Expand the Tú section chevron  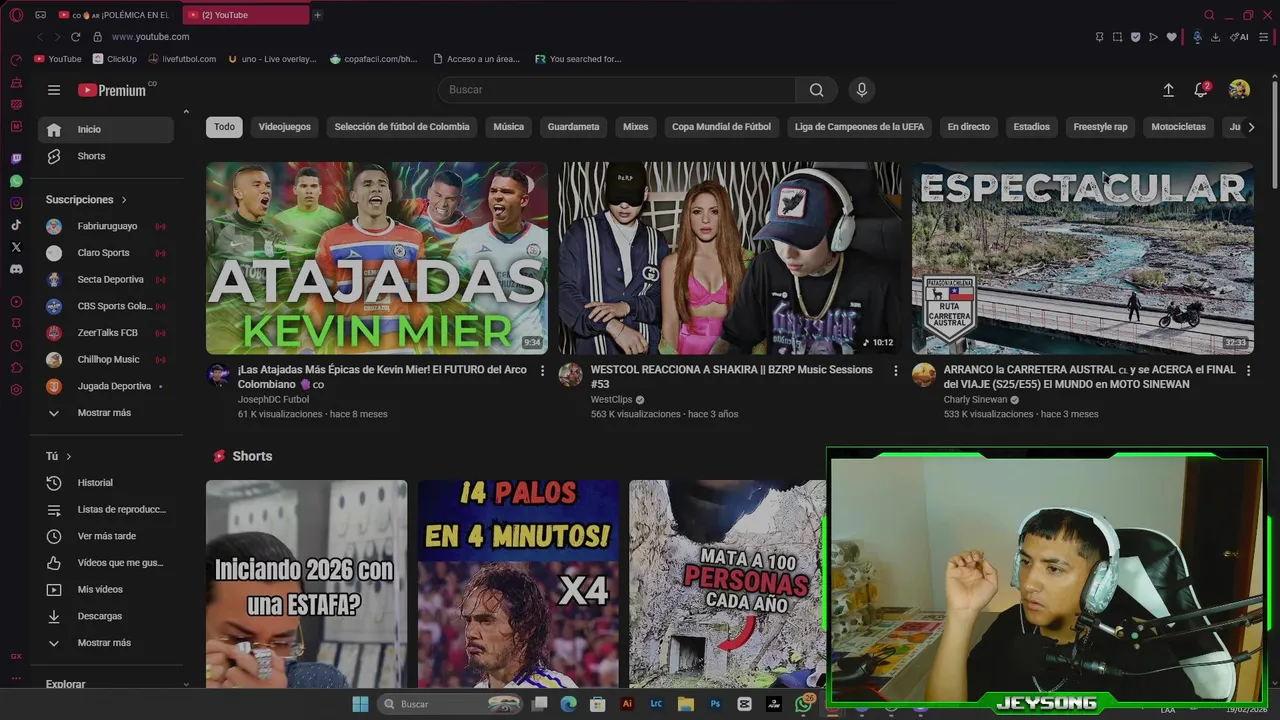(x=69, y=456)
